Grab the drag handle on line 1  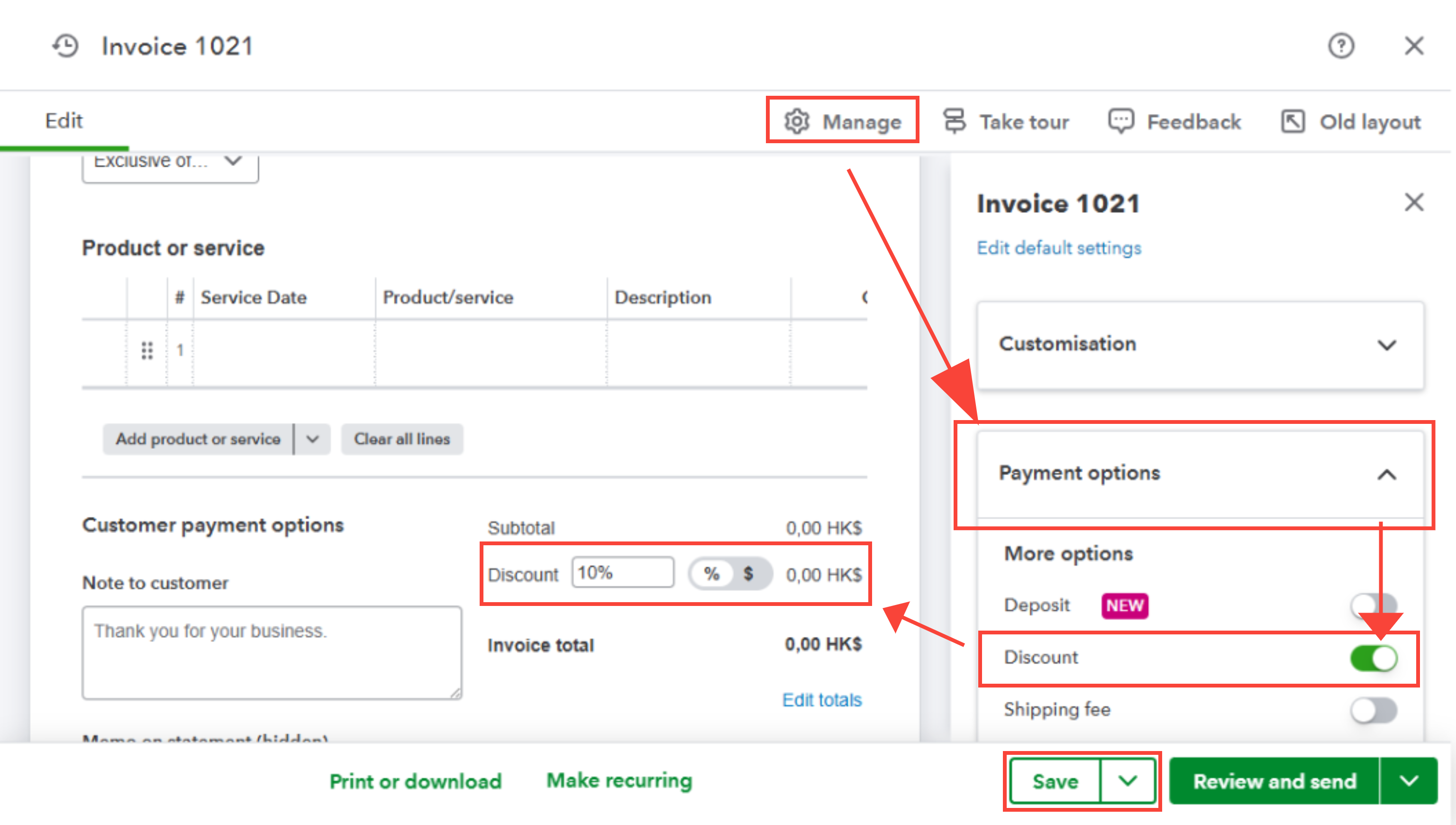point(146,351)
